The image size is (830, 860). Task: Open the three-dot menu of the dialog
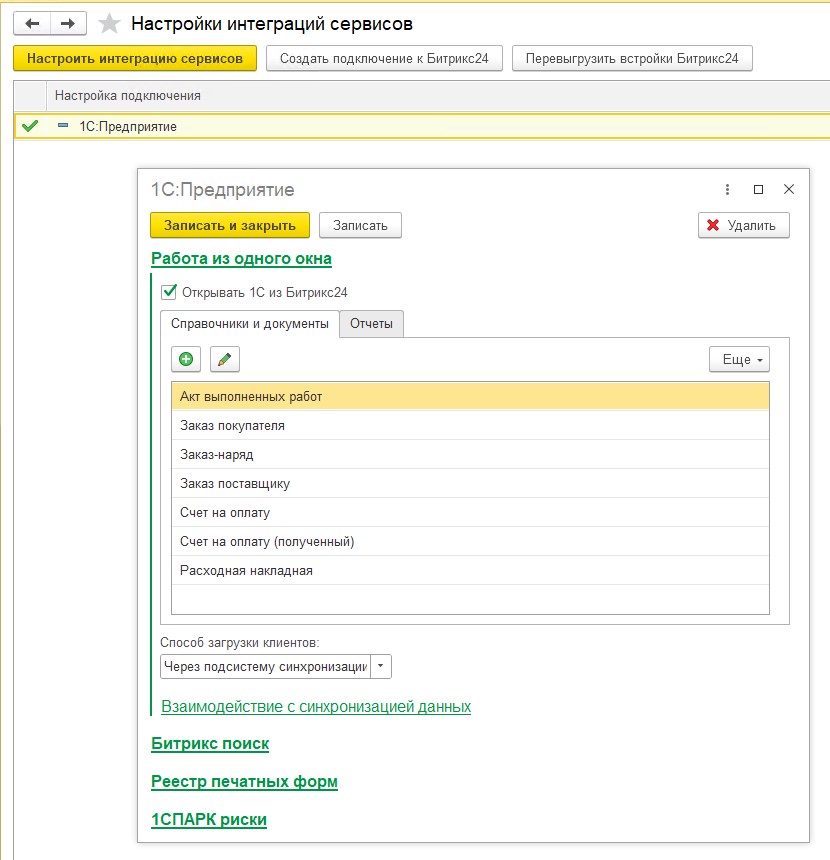pos(727,189)
